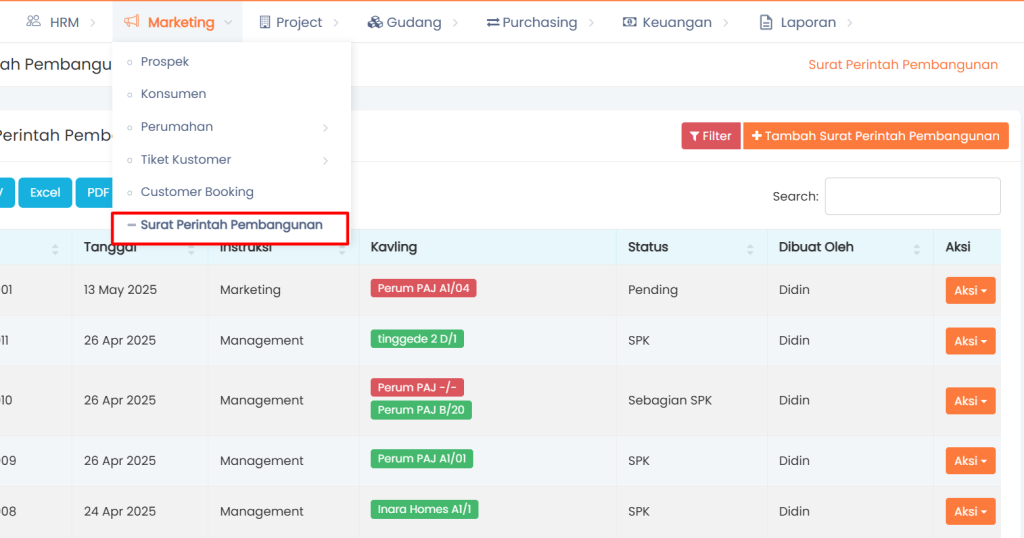Open Aksi dropdown for Inara Homes A1/1 row
The height and width of the screenshot is (538, 1024).
[970, 511]
